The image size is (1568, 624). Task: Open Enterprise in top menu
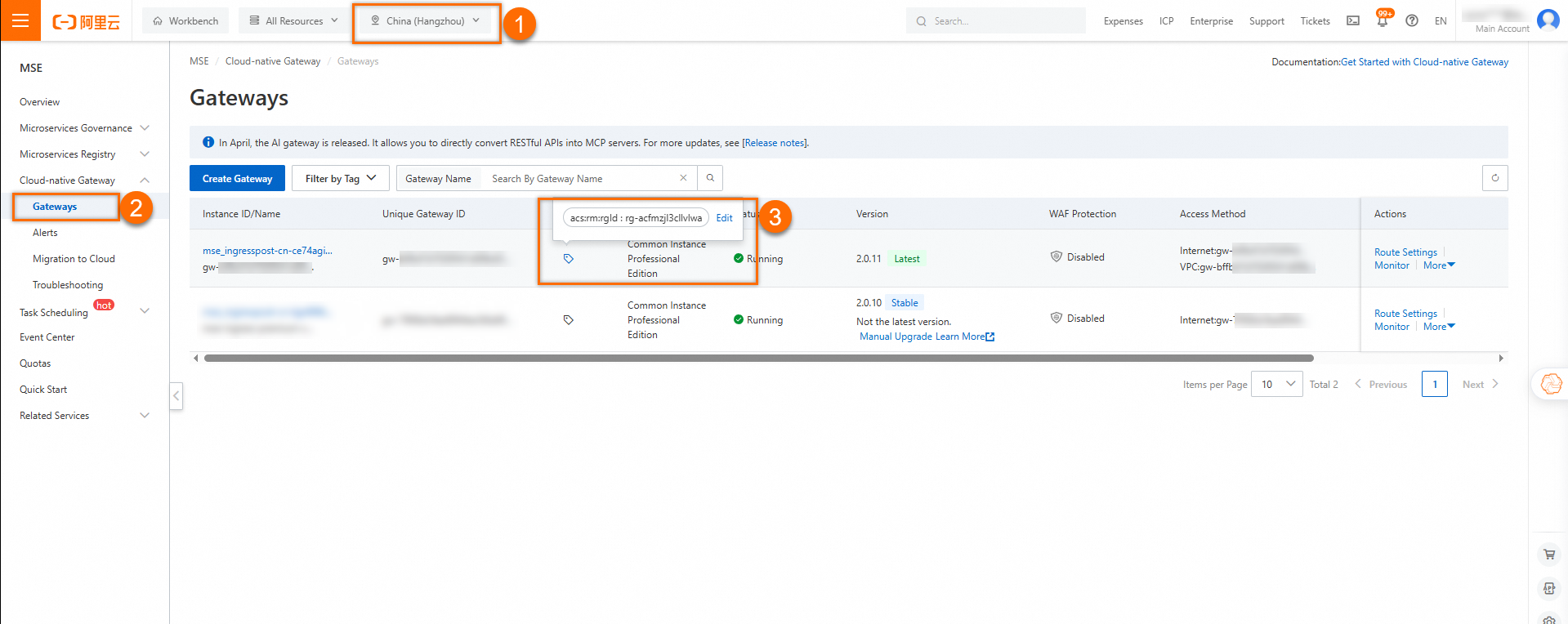point(1211,21)
